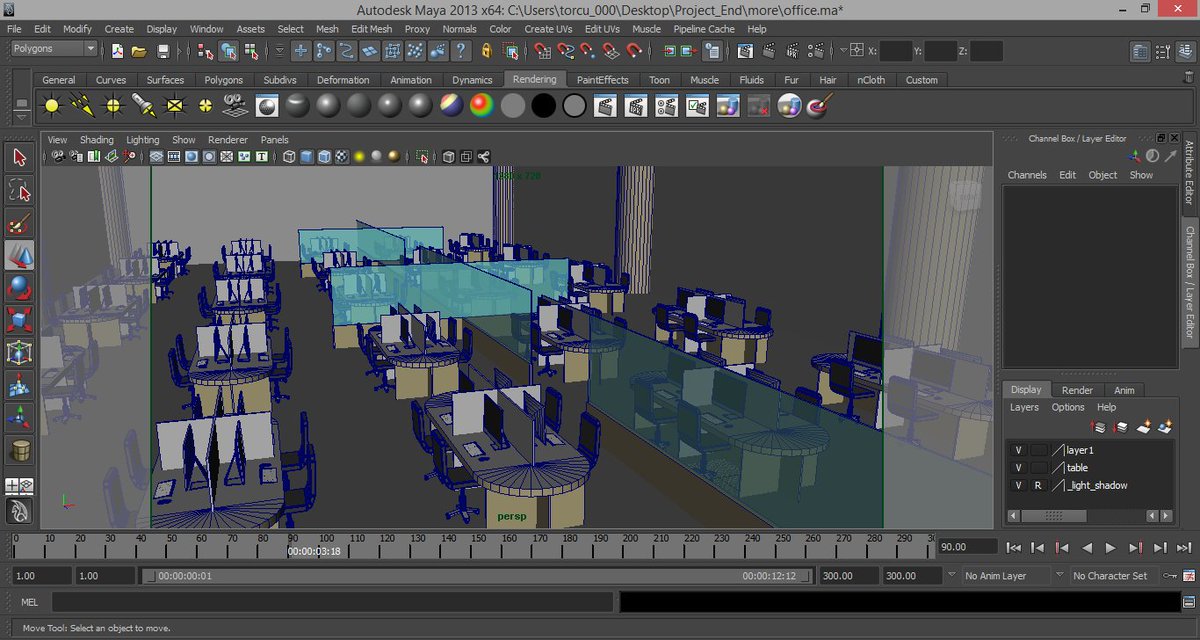
Task: Toggle the lock selection padlock icon
Action: 487,51
